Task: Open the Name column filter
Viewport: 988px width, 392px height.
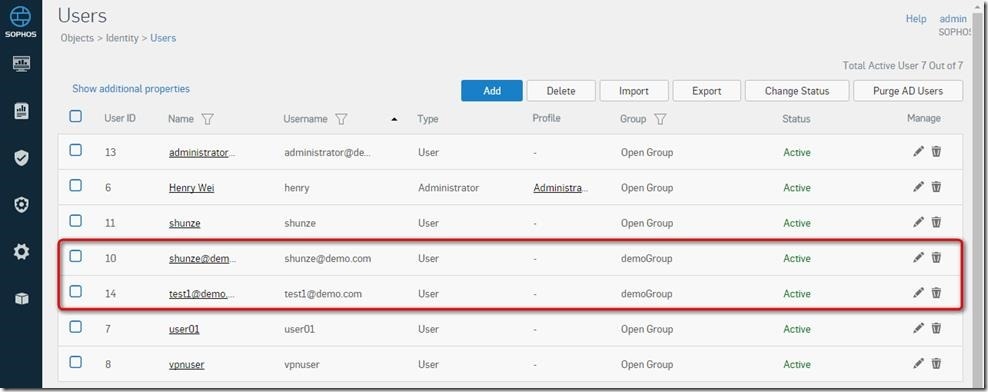Action: (x=207, y=119)
